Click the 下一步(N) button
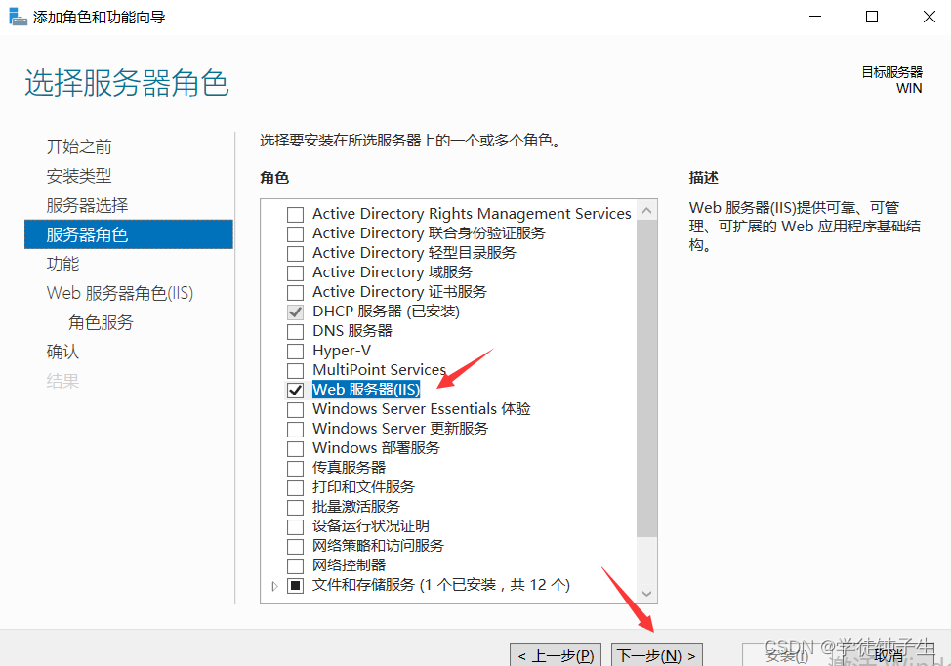The width and height of the screenshot is (951, 666). [x=657, y=655]
